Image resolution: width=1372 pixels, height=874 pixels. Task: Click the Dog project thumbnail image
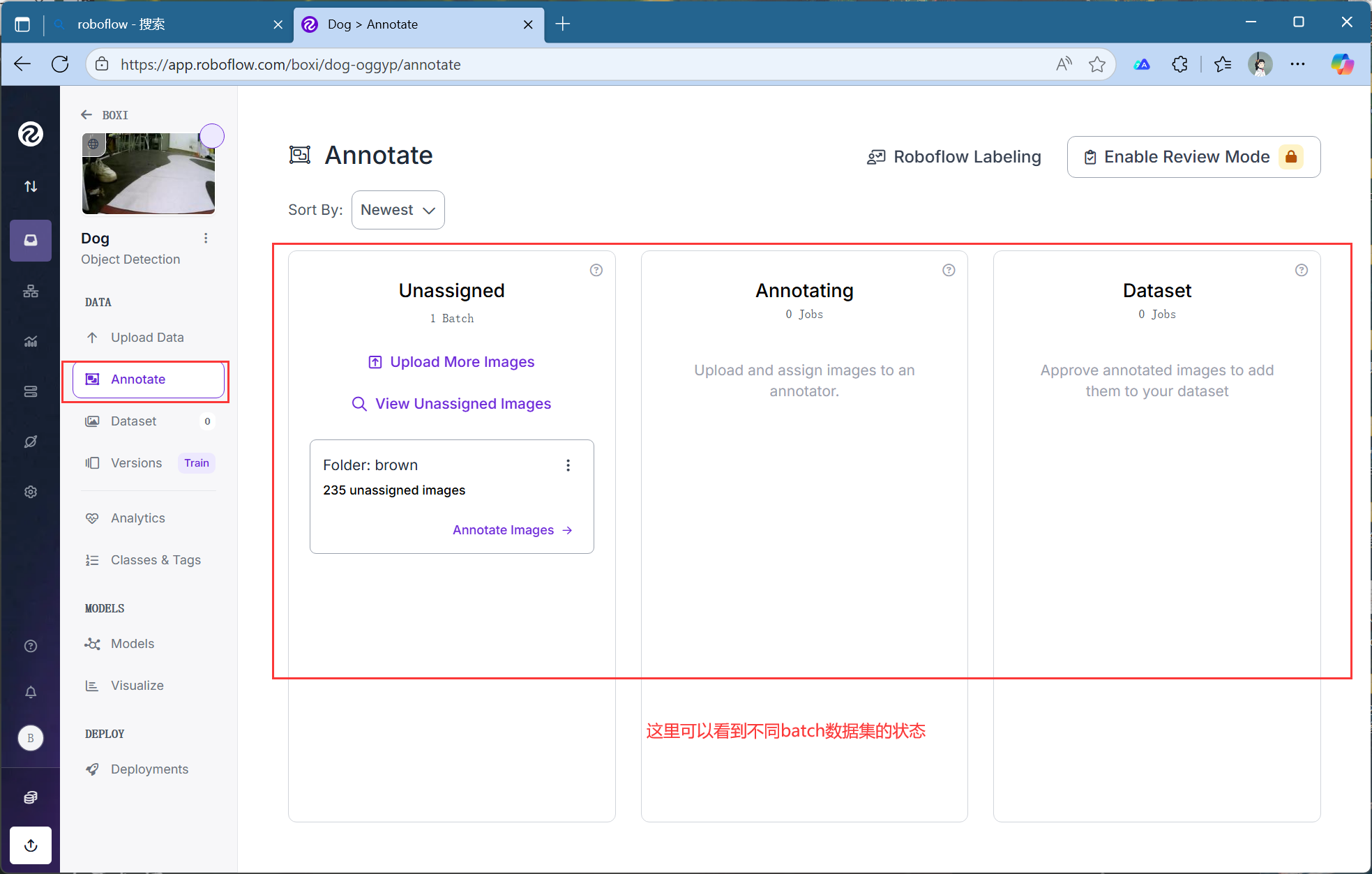click(x=148, y=173)
